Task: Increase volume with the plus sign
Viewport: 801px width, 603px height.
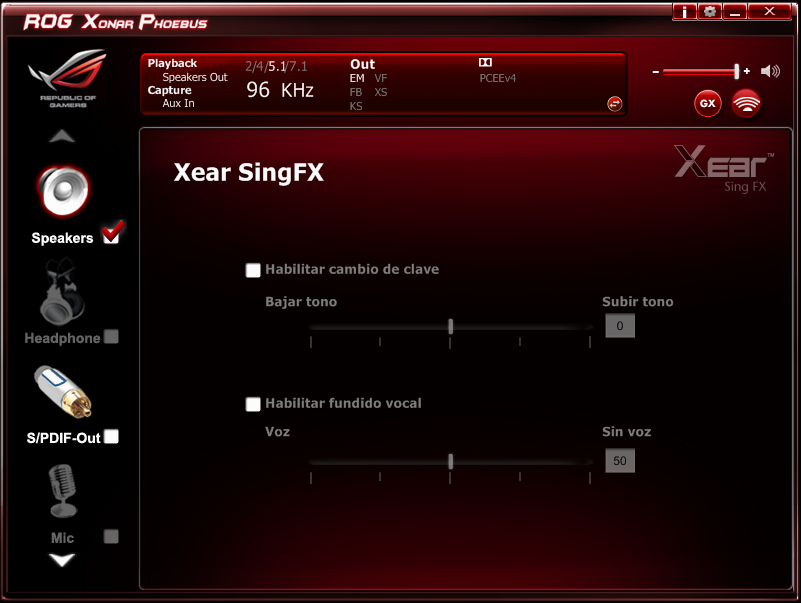Action: (747, 72)
